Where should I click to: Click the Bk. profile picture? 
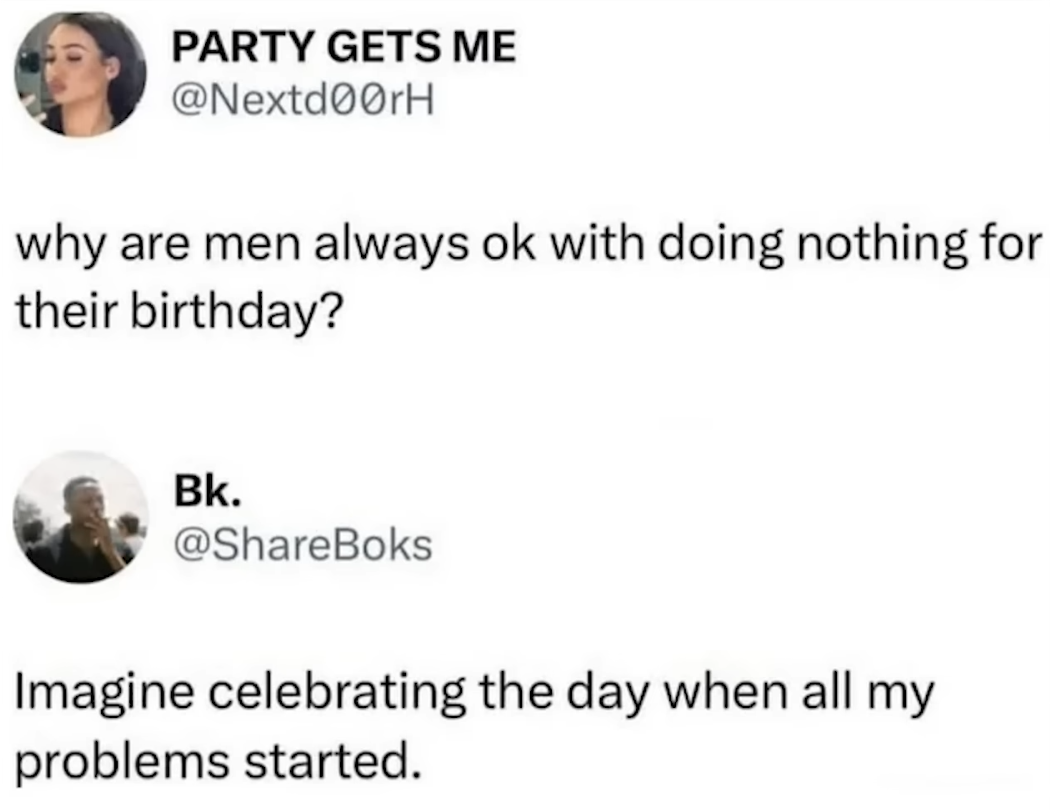pos(80,517)
